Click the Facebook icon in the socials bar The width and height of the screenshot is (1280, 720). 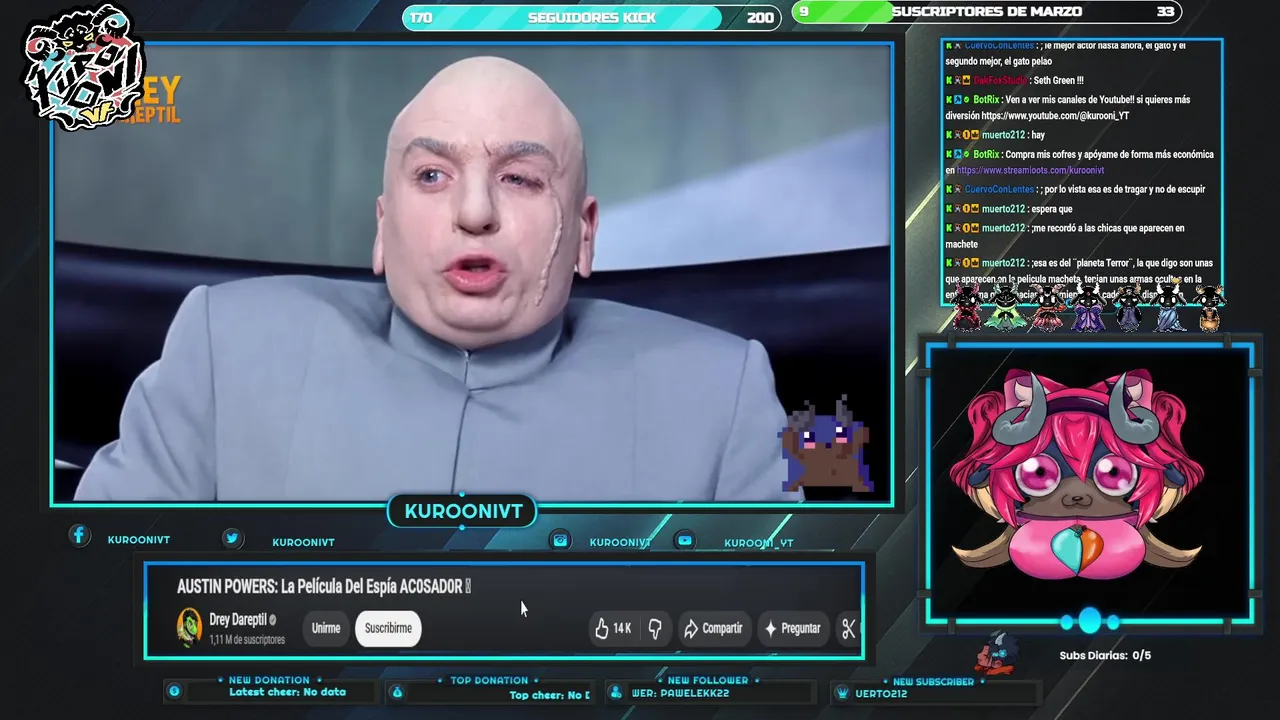pyautogui.click(x=79, y=536)
